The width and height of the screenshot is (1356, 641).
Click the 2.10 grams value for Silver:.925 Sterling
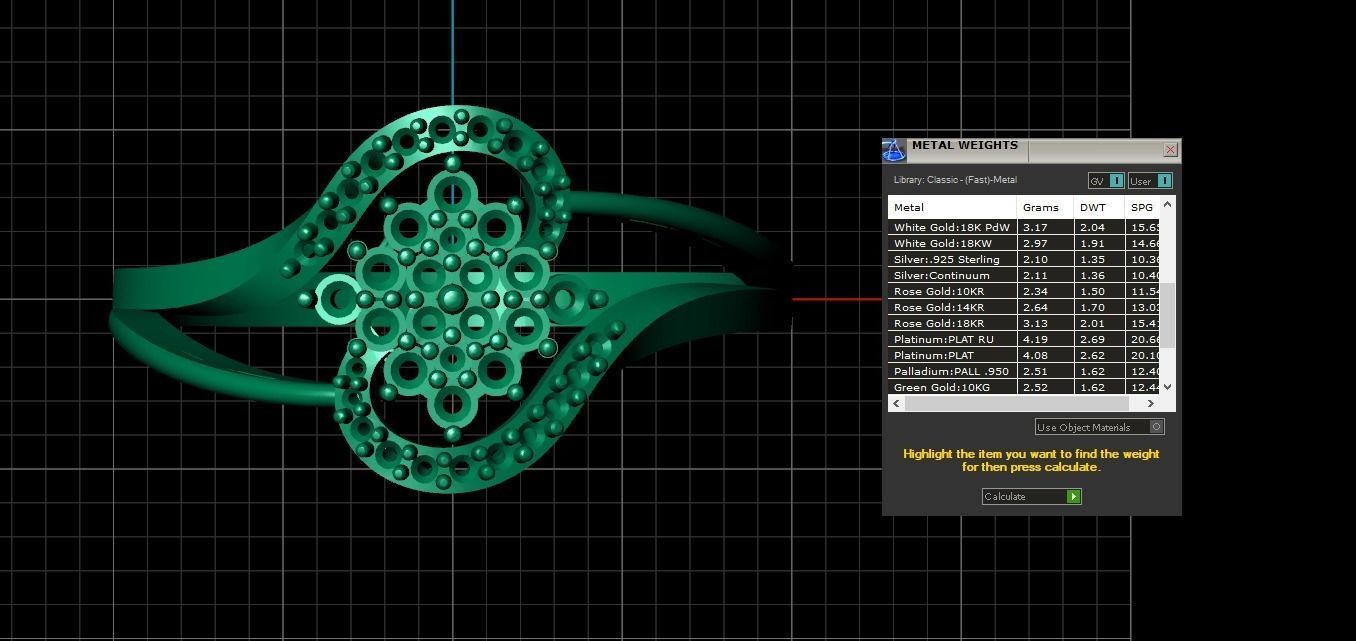(1035, 259)
